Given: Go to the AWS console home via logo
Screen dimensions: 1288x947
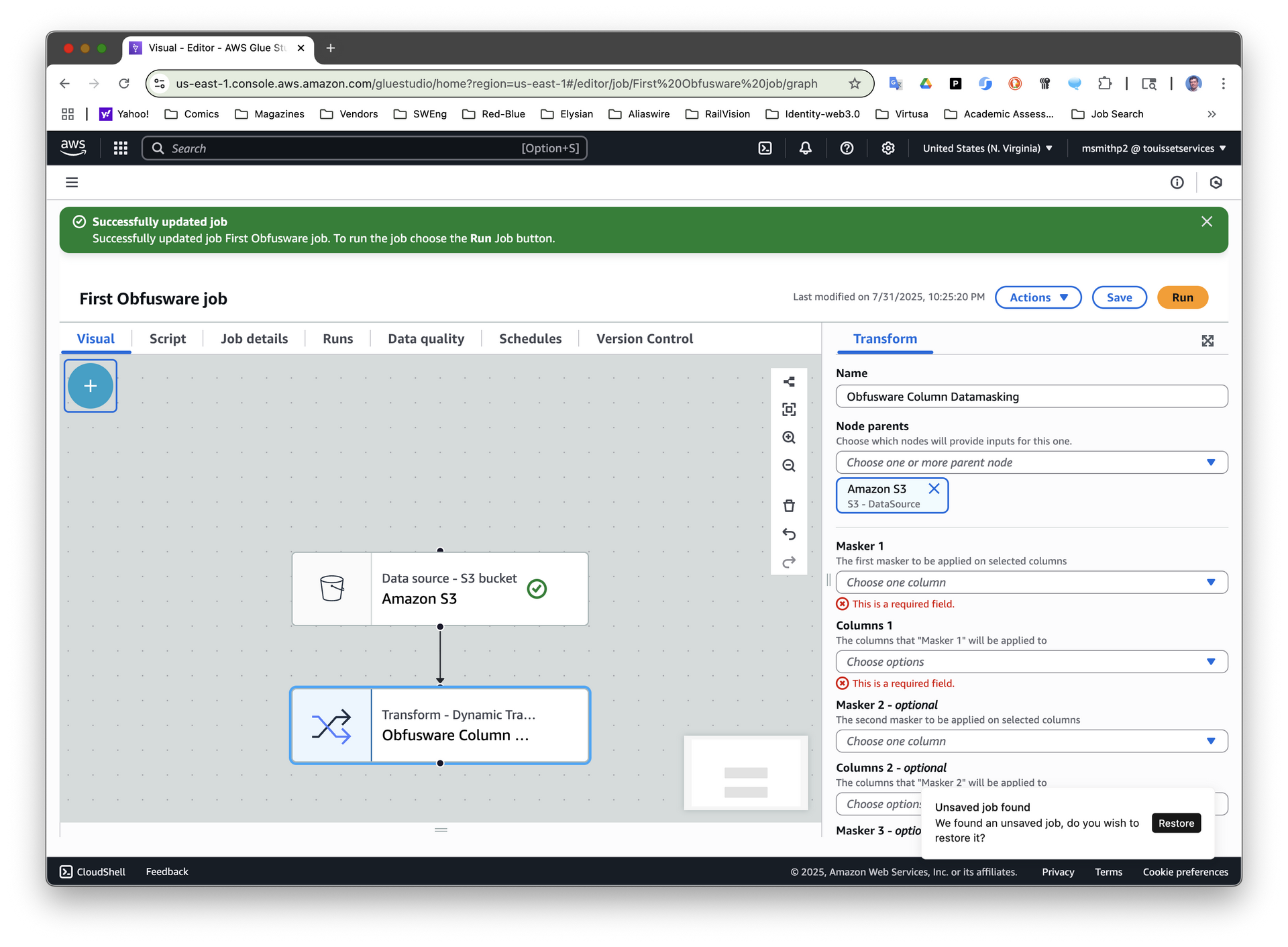Looking at the screenshot, I should click(73, 148).
